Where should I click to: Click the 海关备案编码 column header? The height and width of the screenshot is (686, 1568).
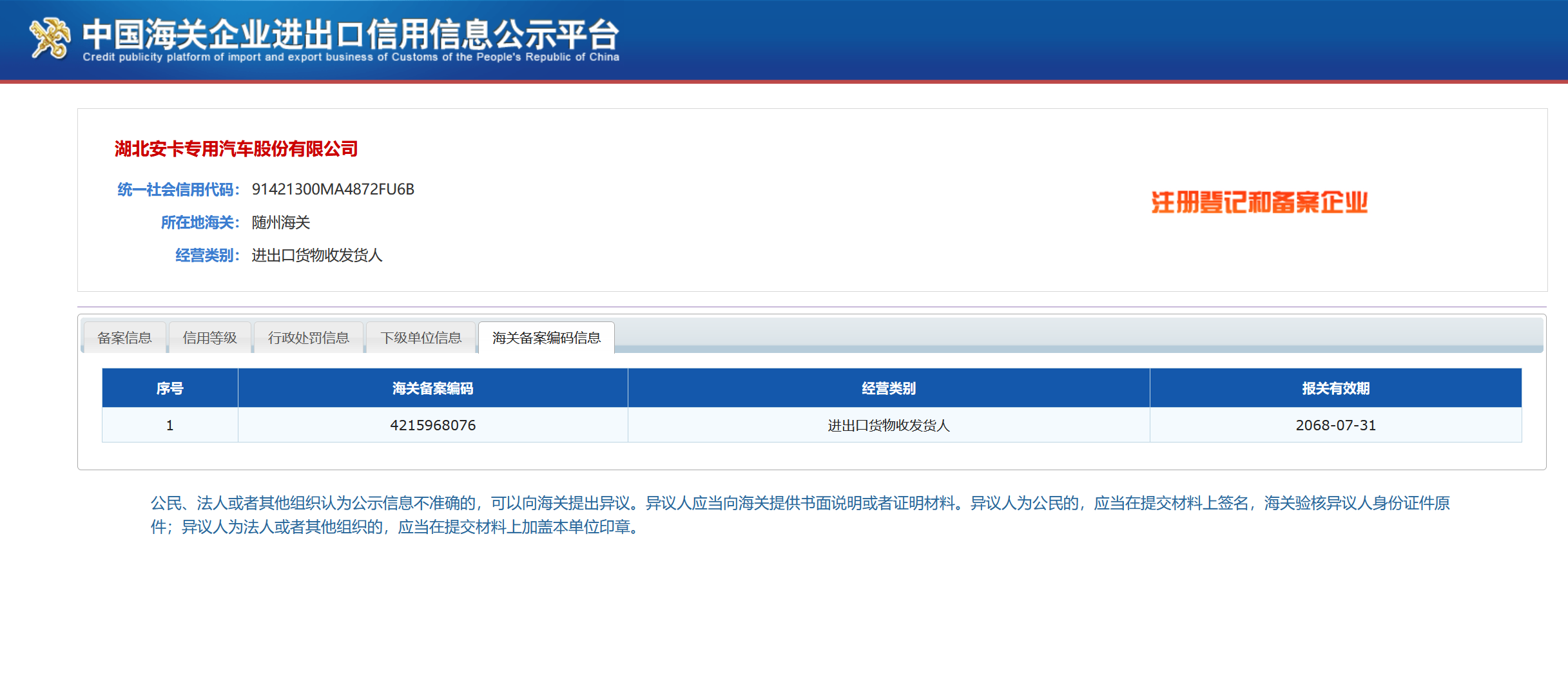tap(433, 388)
